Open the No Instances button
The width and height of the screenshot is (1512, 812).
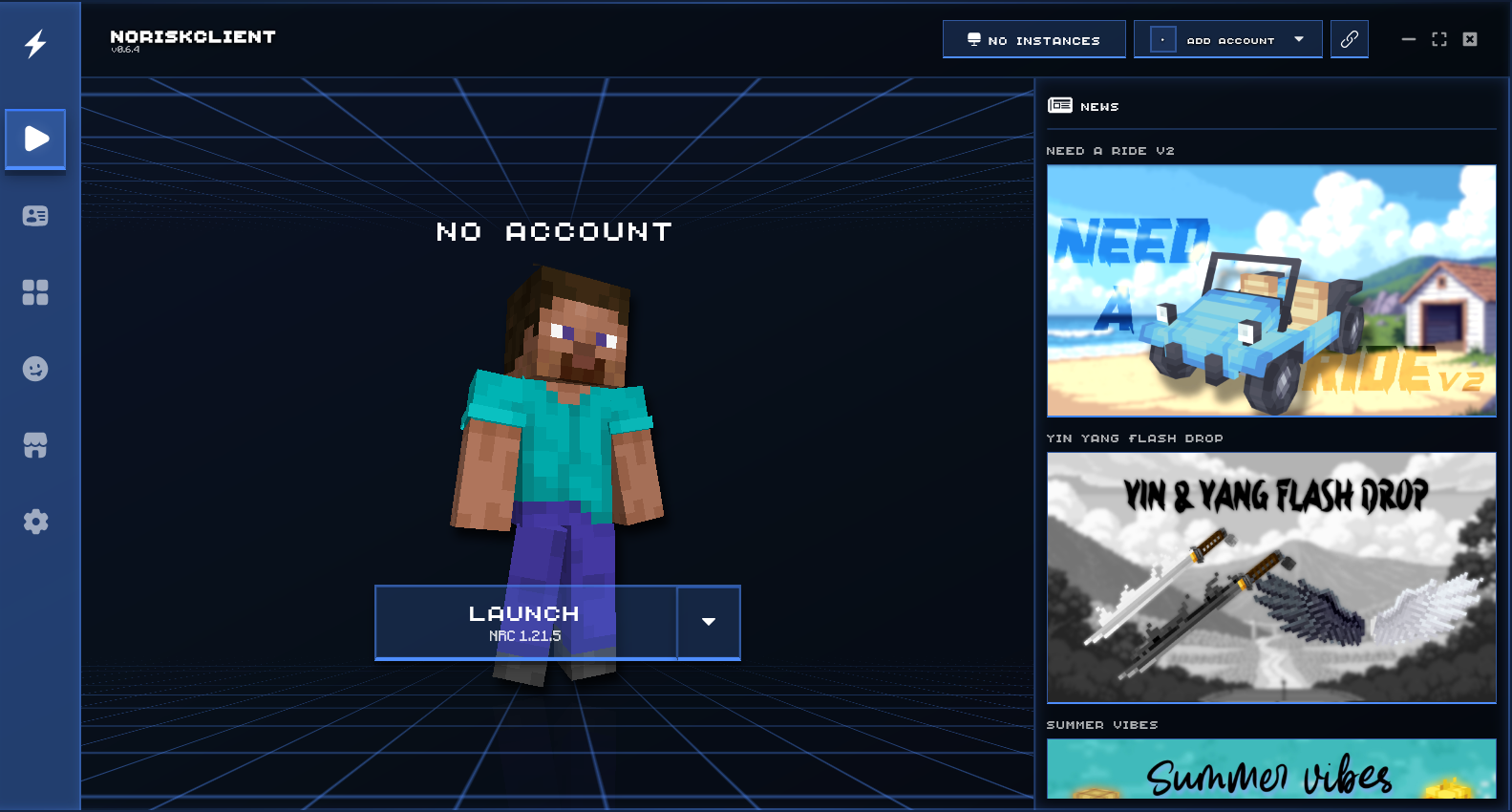pyautogui.click(x=1033, y=40)
